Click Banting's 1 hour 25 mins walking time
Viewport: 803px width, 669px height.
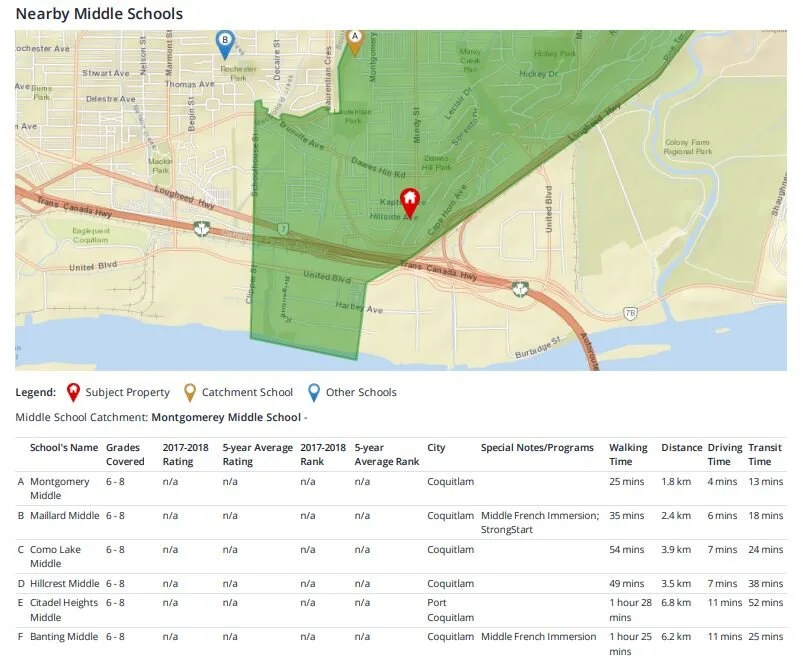pyautogui.click(x=630, y=644)
